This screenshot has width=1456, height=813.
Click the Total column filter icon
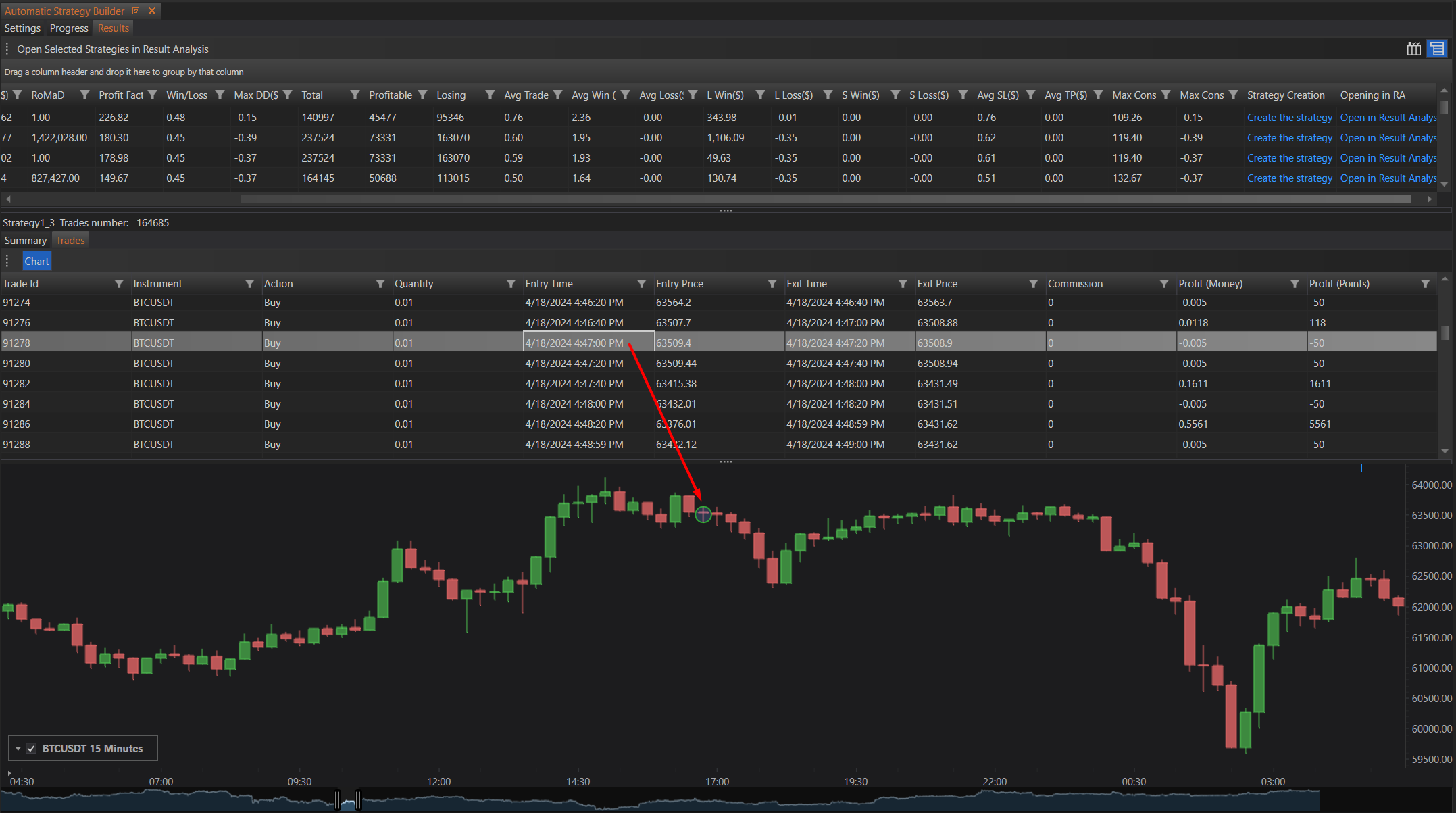pos(355,95)
